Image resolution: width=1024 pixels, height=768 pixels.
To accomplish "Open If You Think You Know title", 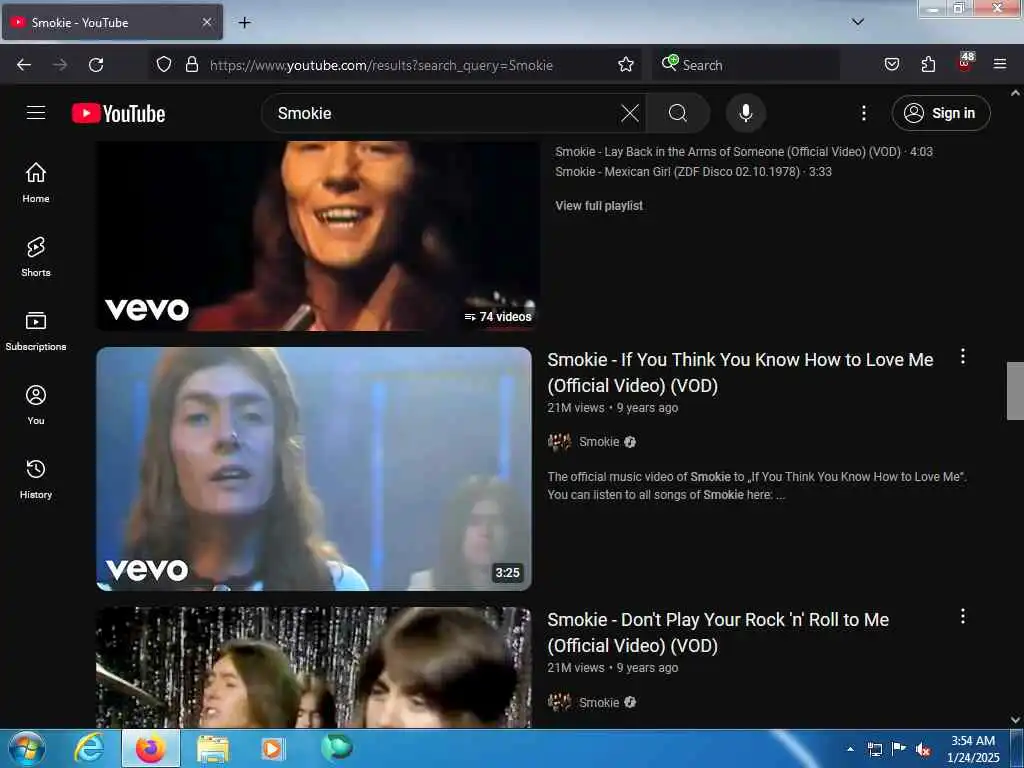I will pos(740,372).
